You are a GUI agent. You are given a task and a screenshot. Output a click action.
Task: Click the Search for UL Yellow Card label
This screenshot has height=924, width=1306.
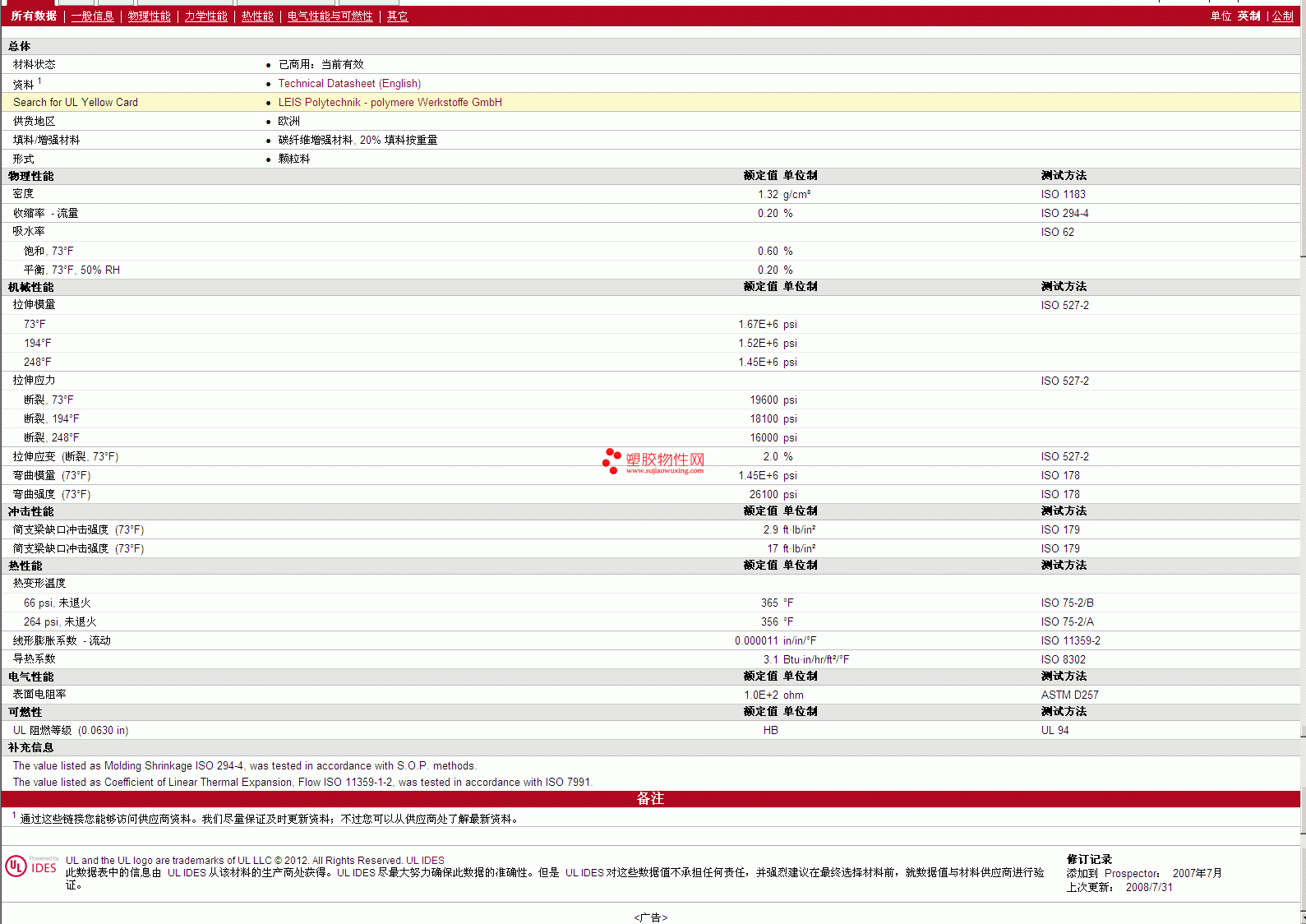pos(76,103)
